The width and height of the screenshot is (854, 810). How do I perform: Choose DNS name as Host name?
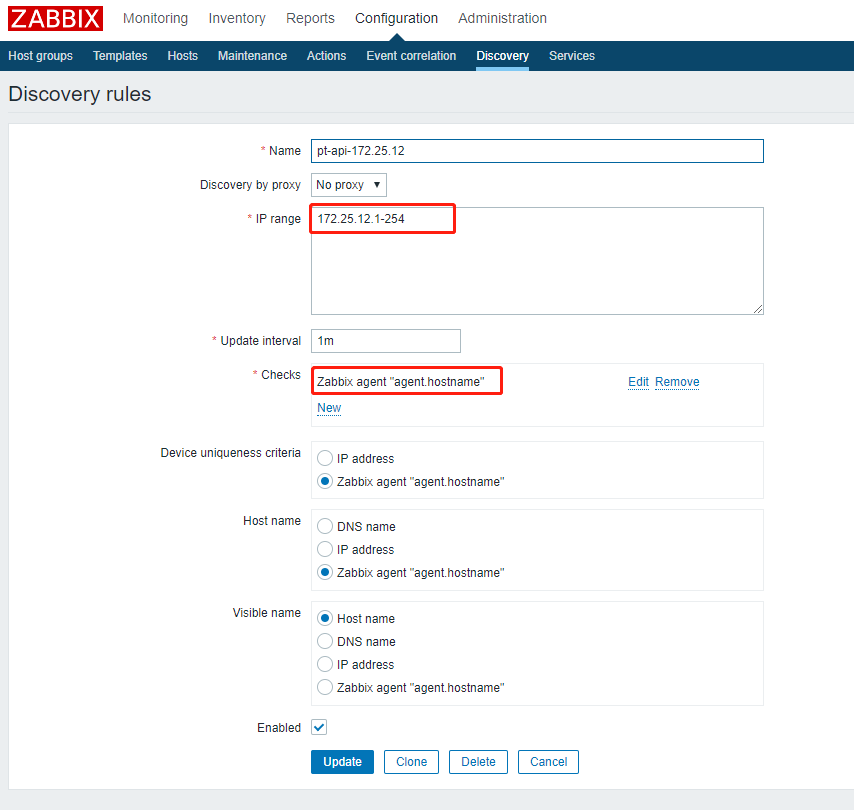click(325, 526)
